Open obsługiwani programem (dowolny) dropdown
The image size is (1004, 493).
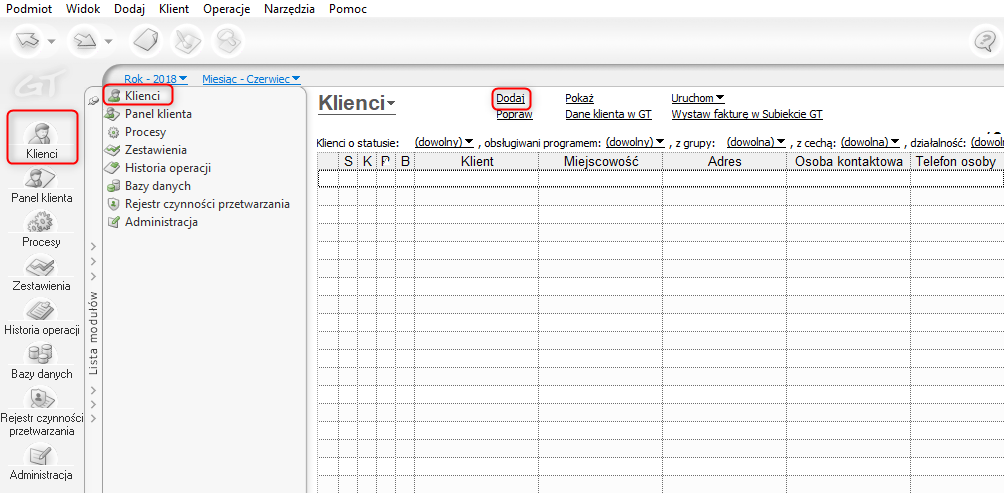635,141
